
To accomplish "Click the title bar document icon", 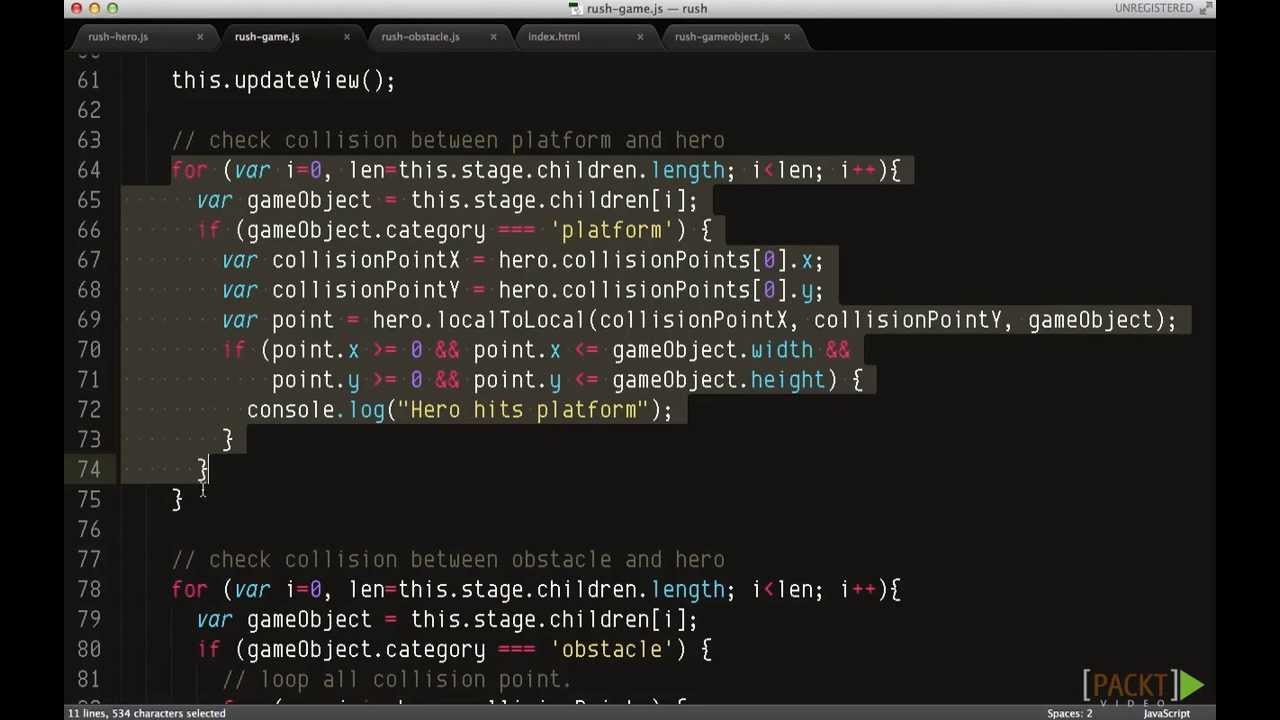I will pos(575,8).
